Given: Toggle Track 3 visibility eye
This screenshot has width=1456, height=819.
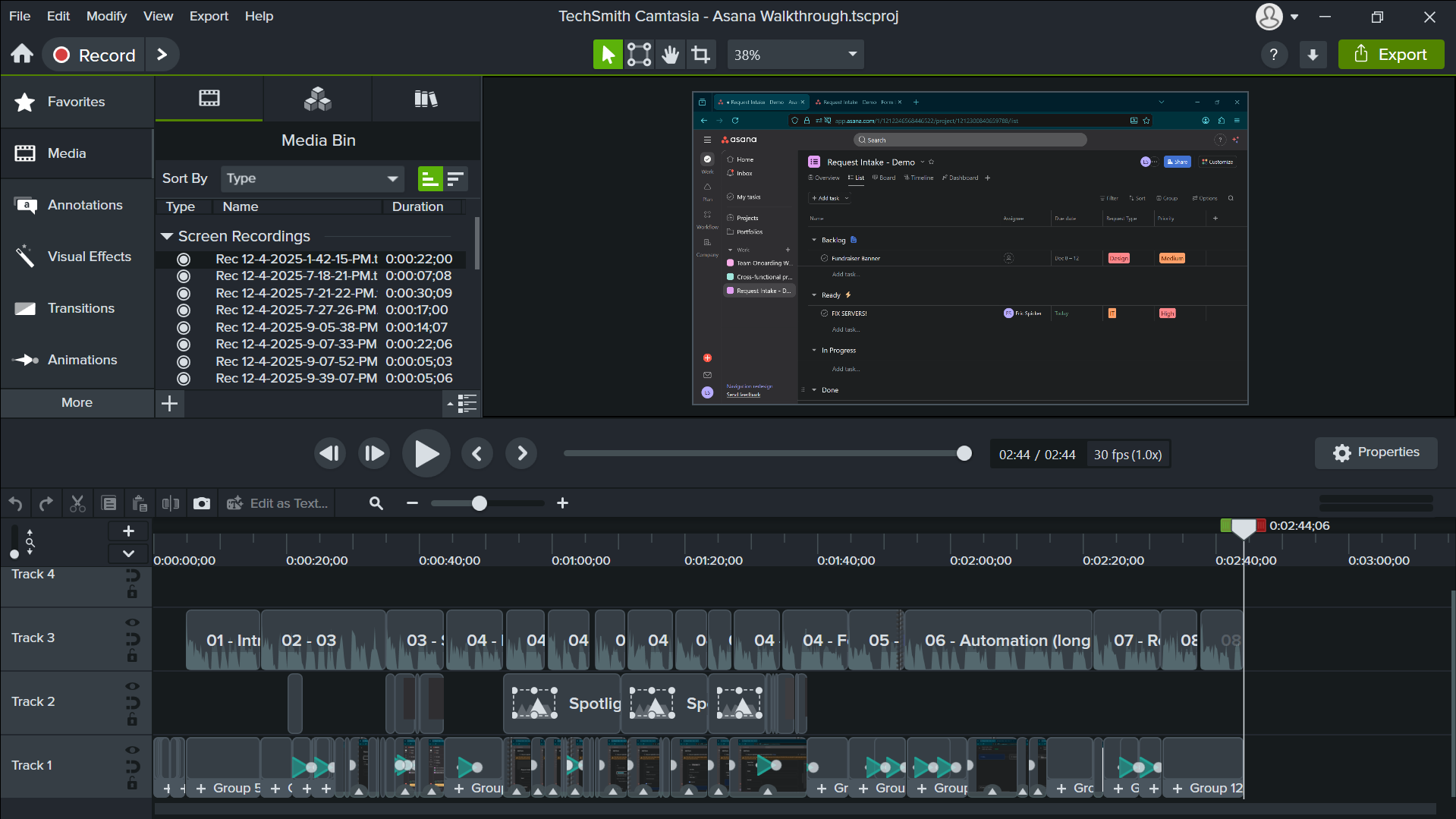Looking at the screenshot, I should click(x=132, y=622).
